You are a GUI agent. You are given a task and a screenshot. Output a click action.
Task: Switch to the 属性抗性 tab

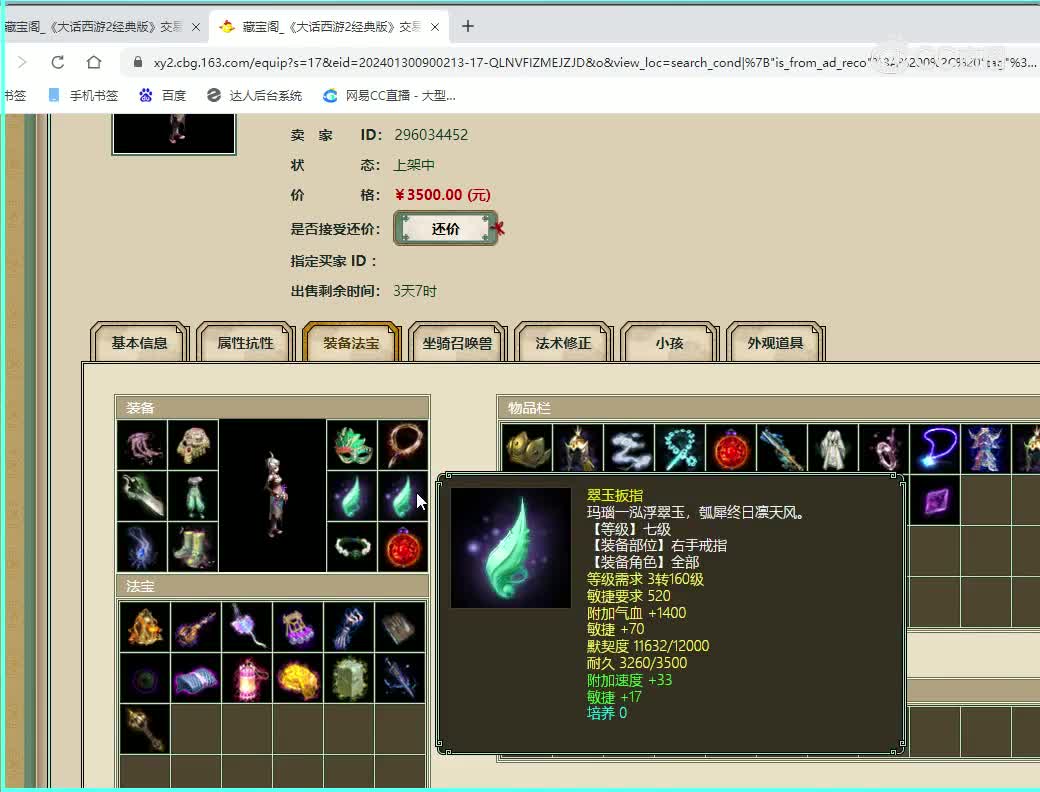click(245, 343)
